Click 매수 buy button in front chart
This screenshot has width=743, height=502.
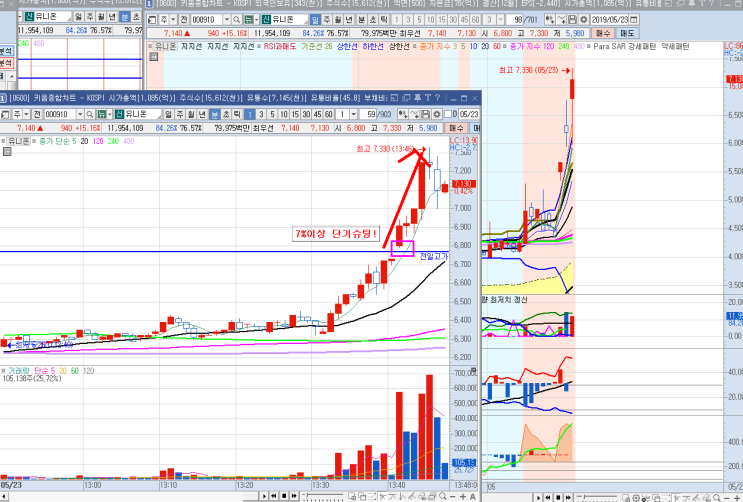pos(456,128)
